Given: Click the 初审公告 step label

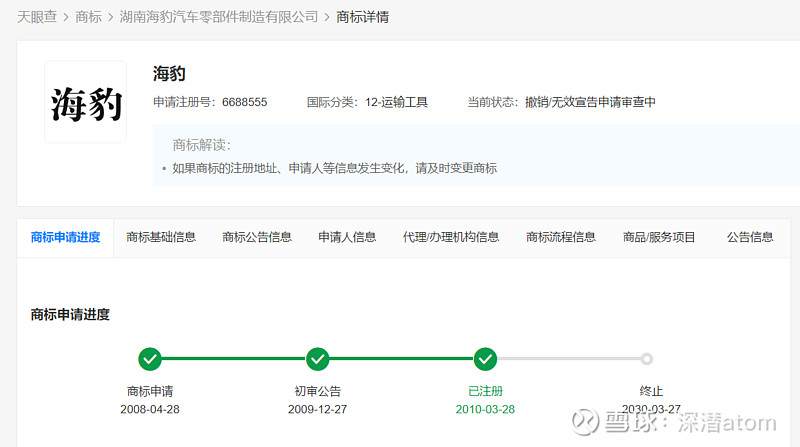Looking at the screenshot, I should pos(317,391).
